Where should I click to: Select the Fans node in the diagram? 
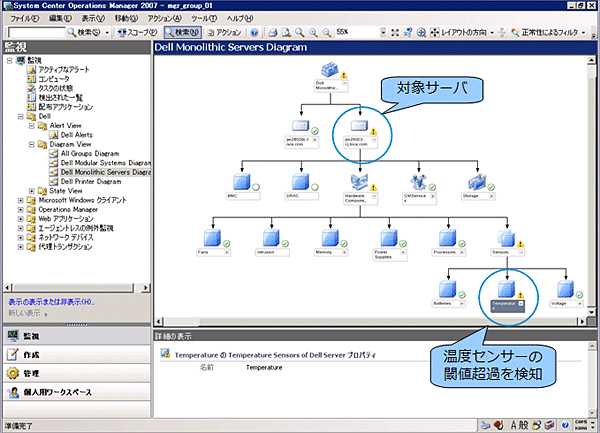(x=210, y=238)
